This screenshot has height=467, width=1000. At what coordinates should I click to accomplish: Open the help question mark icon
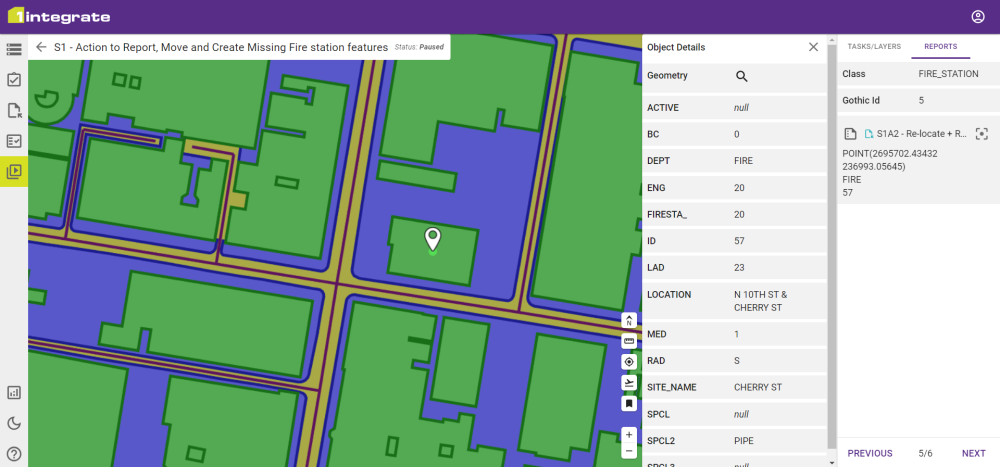[x=14, y=454]
